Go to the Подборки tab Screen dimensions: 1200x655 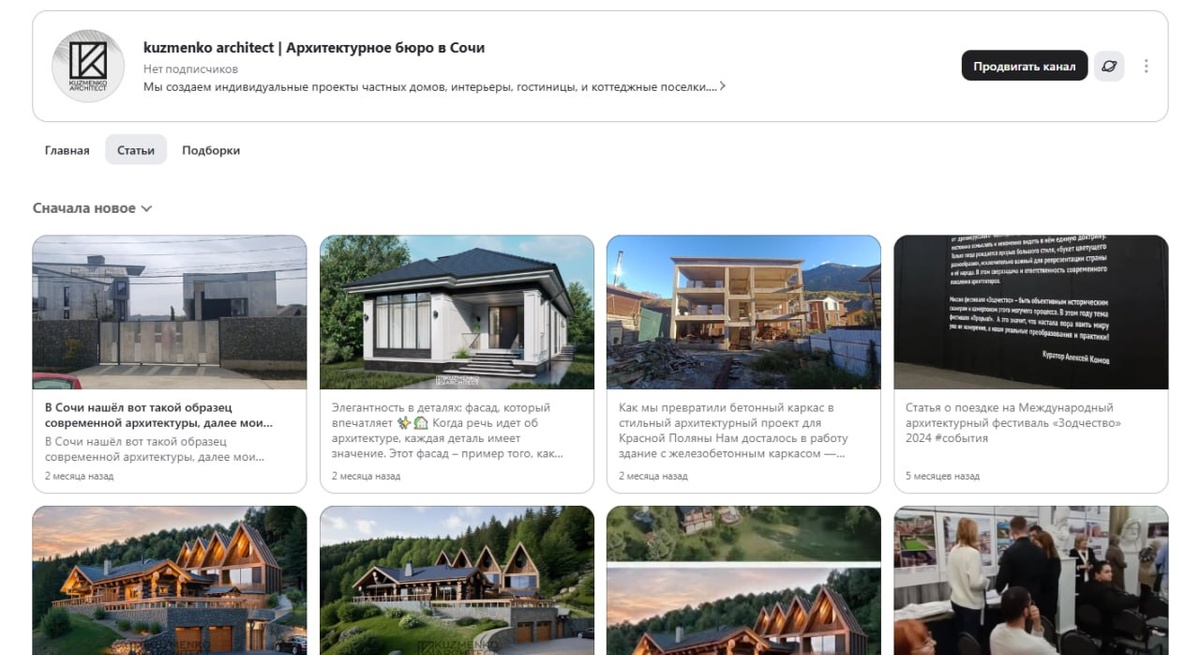211,150
